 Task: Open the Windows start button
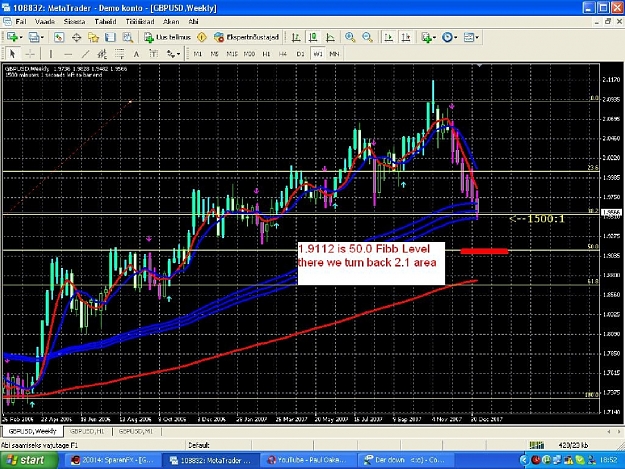[x=29, y=460]
